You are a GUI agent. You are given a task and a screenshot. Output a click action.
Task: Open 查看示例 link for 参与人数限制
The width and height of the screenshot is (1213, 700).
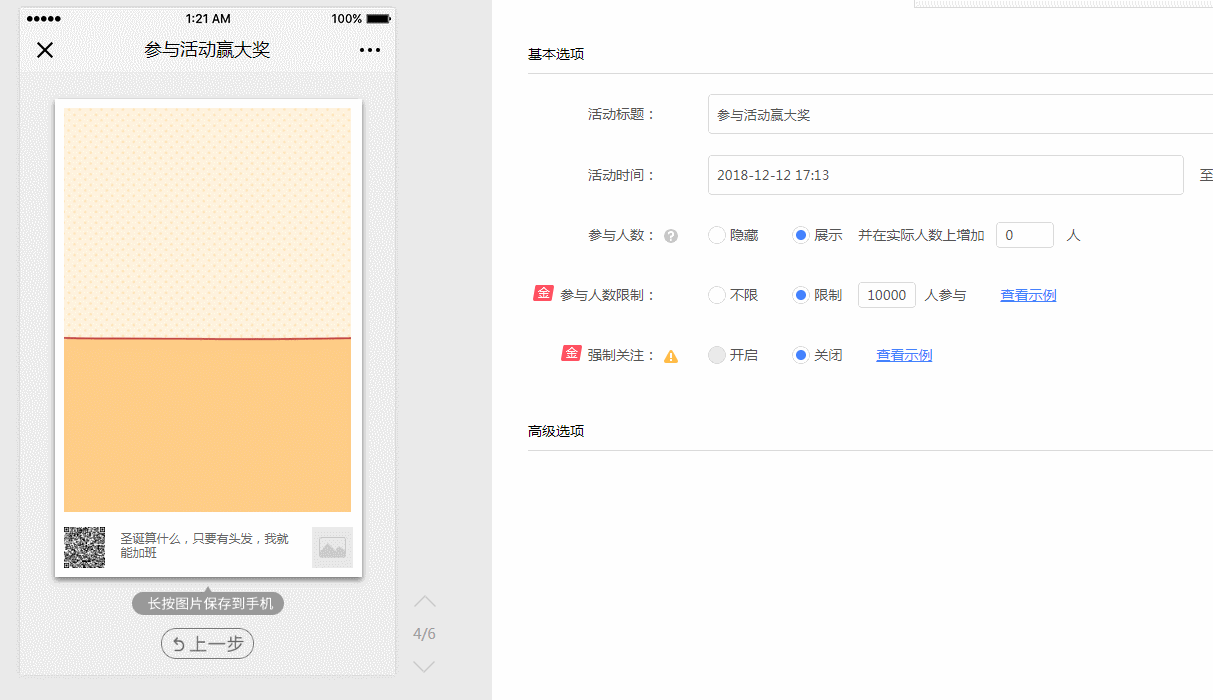click(x=1028, y=295)
